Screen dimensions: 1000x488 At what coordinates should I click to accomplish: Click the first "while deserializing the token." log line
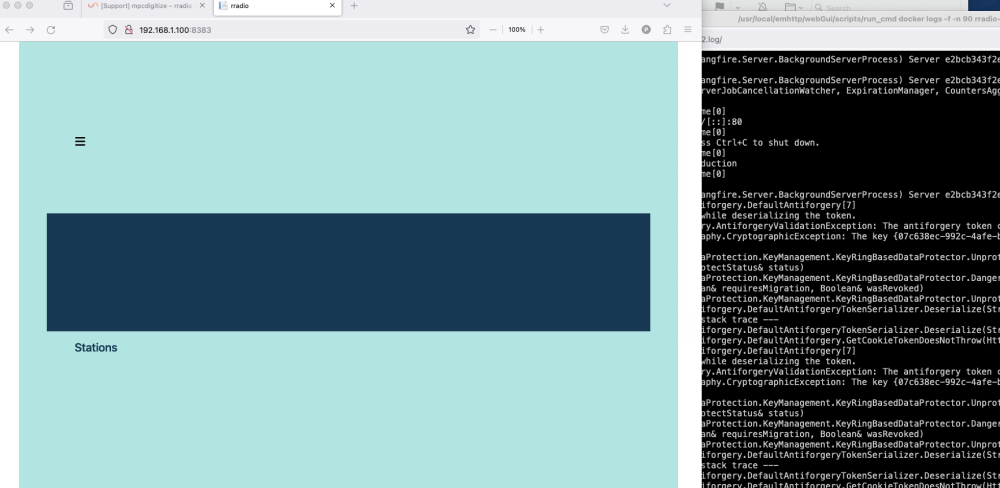(779, 216)
